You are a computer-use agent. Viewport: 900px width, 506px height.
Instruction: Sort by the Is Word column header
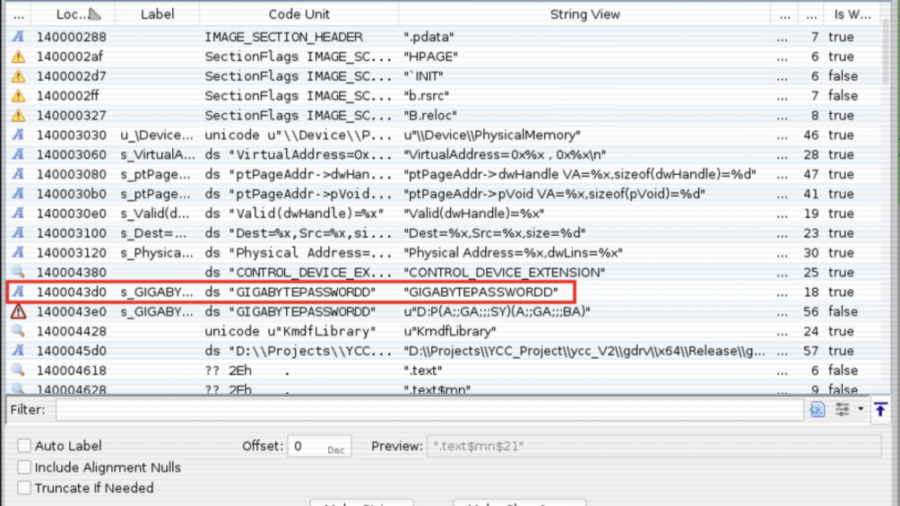point(852,14)
